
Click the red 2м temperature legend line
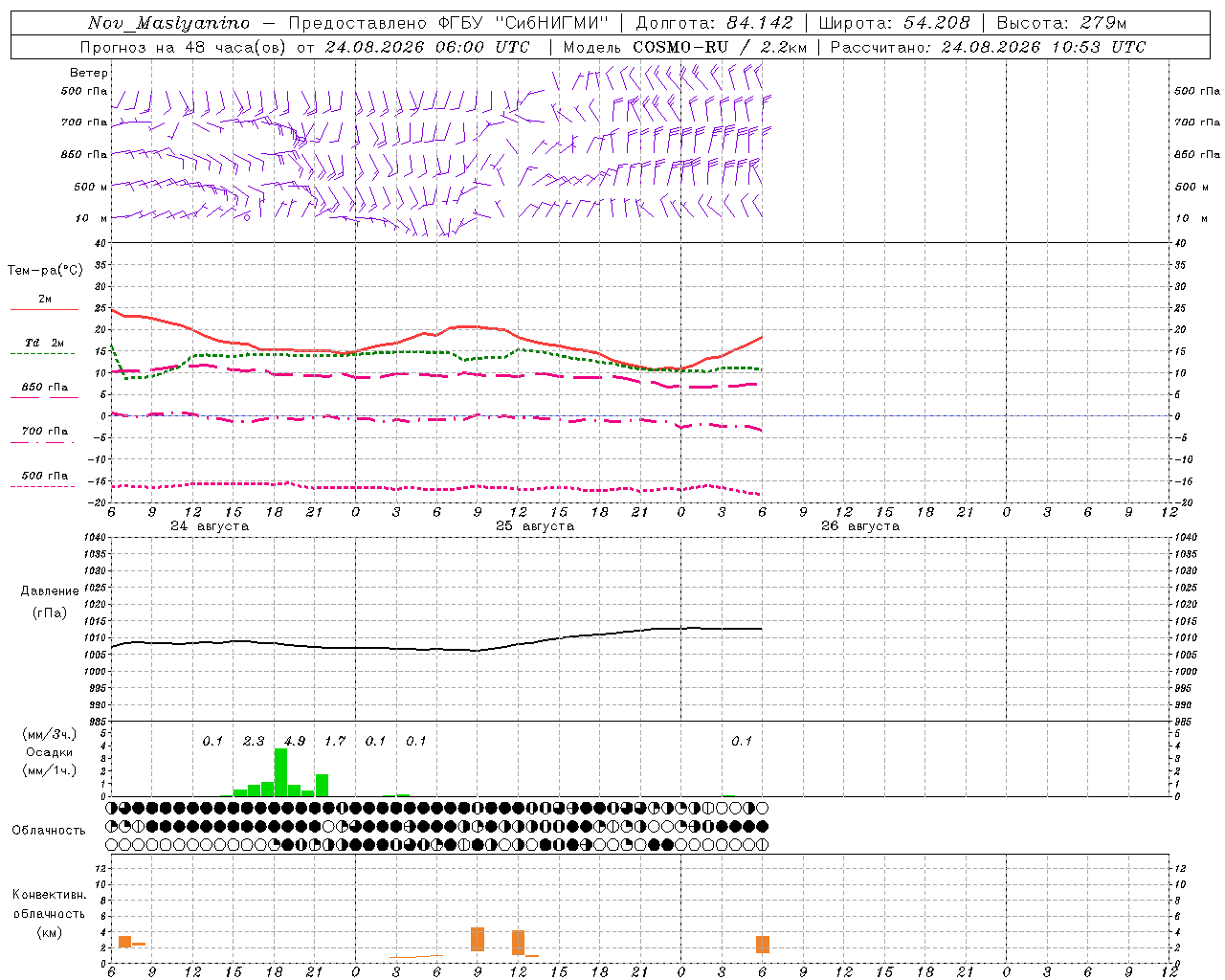point(44,310)
